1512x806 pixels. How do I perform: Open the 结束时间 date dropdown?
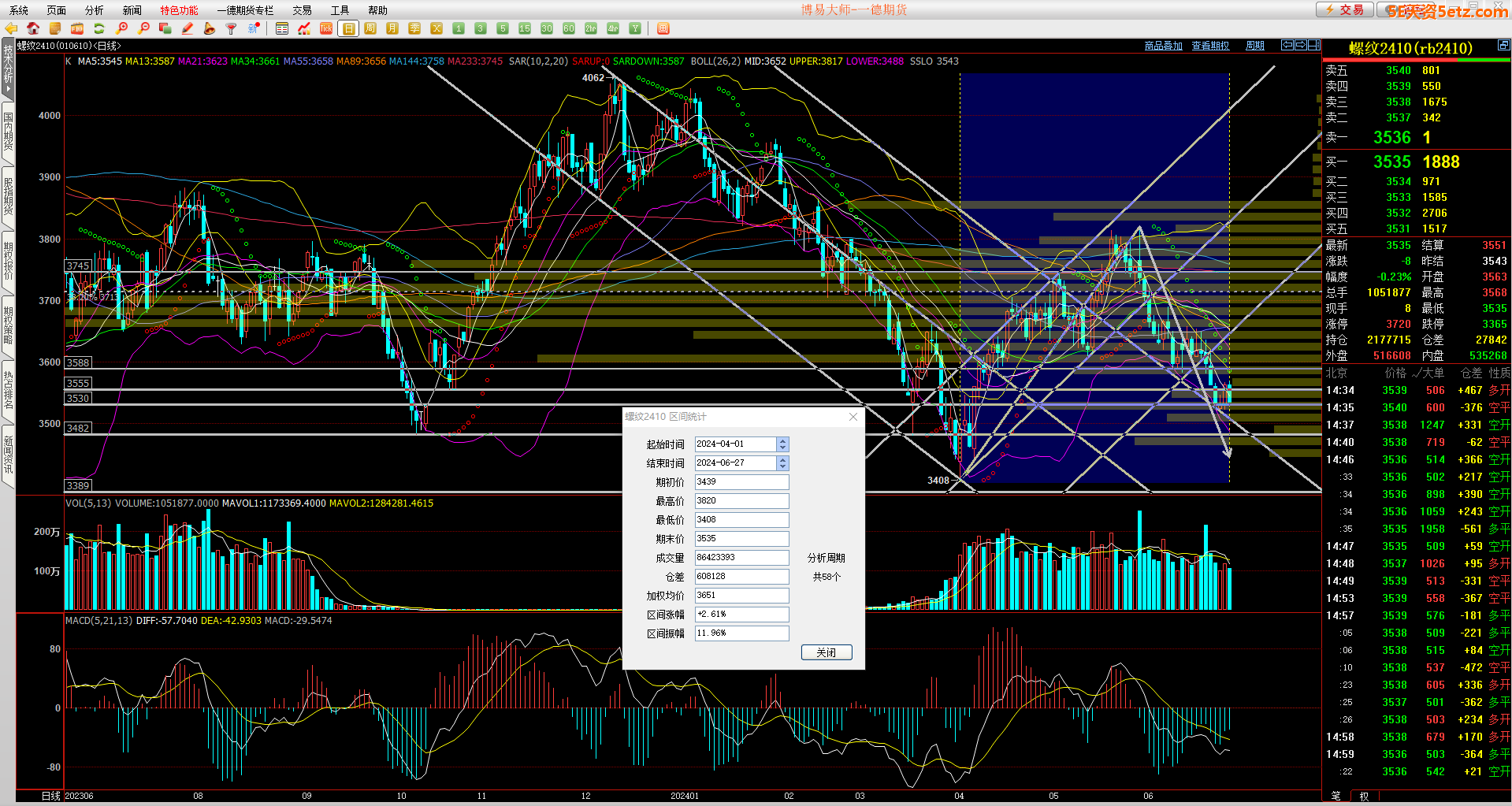click(x=782, y=463)
